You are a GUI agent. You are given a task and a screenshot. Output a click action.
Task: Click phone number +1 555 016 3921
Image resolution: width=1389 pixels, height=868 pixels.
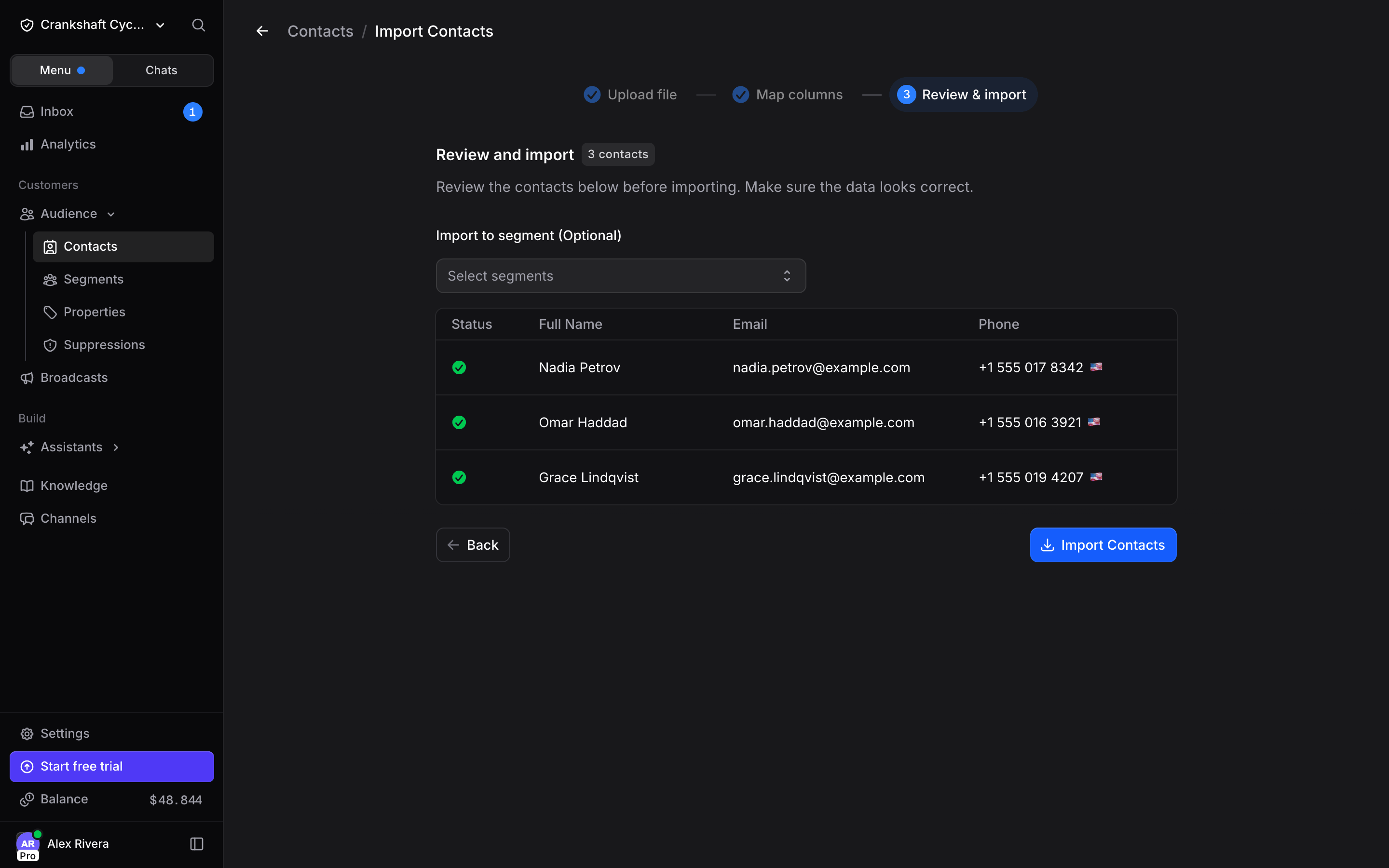tap(1030, 422)
